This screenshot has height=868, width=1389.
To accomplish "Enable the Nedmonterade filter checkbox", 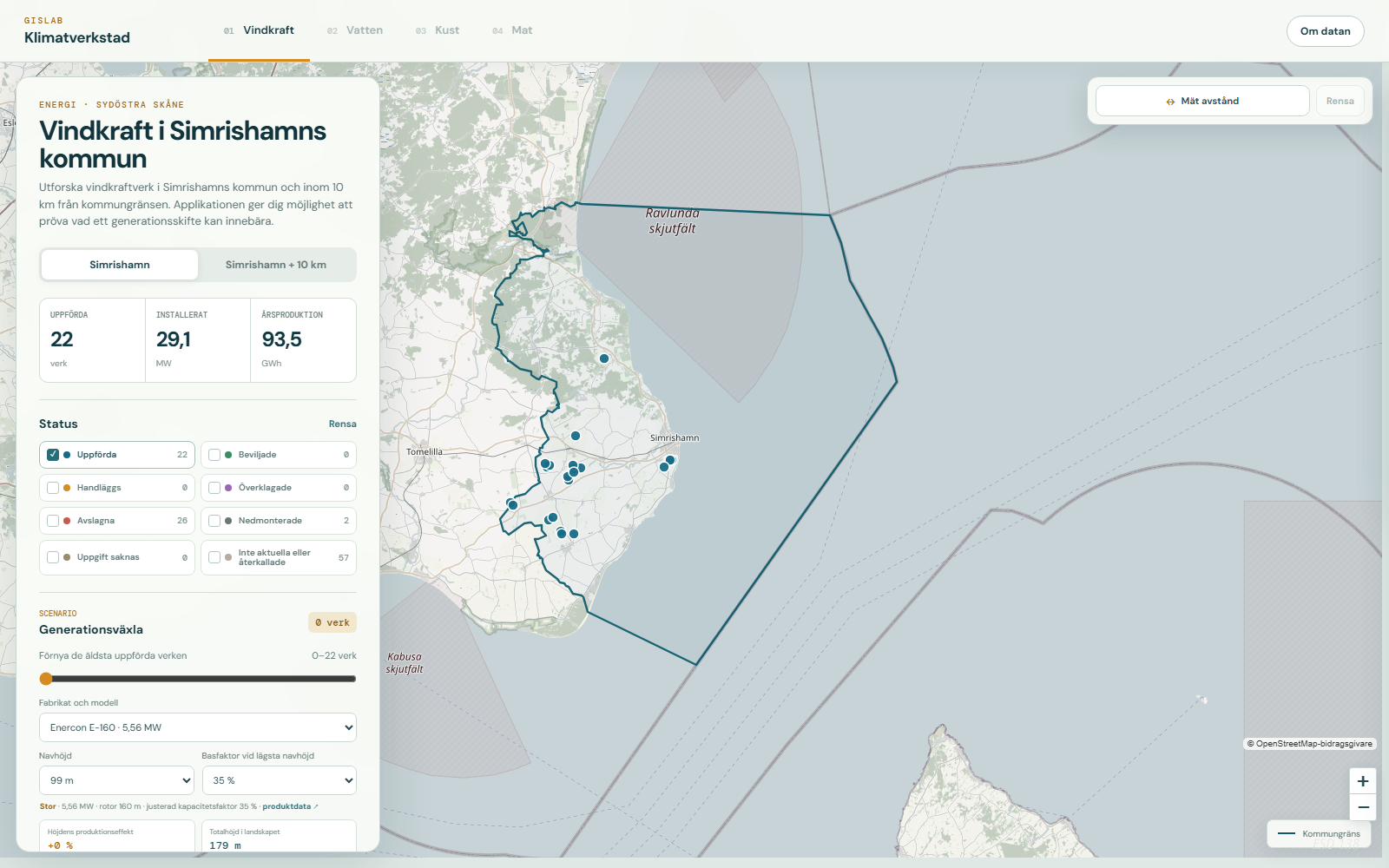I will point(214,521).
